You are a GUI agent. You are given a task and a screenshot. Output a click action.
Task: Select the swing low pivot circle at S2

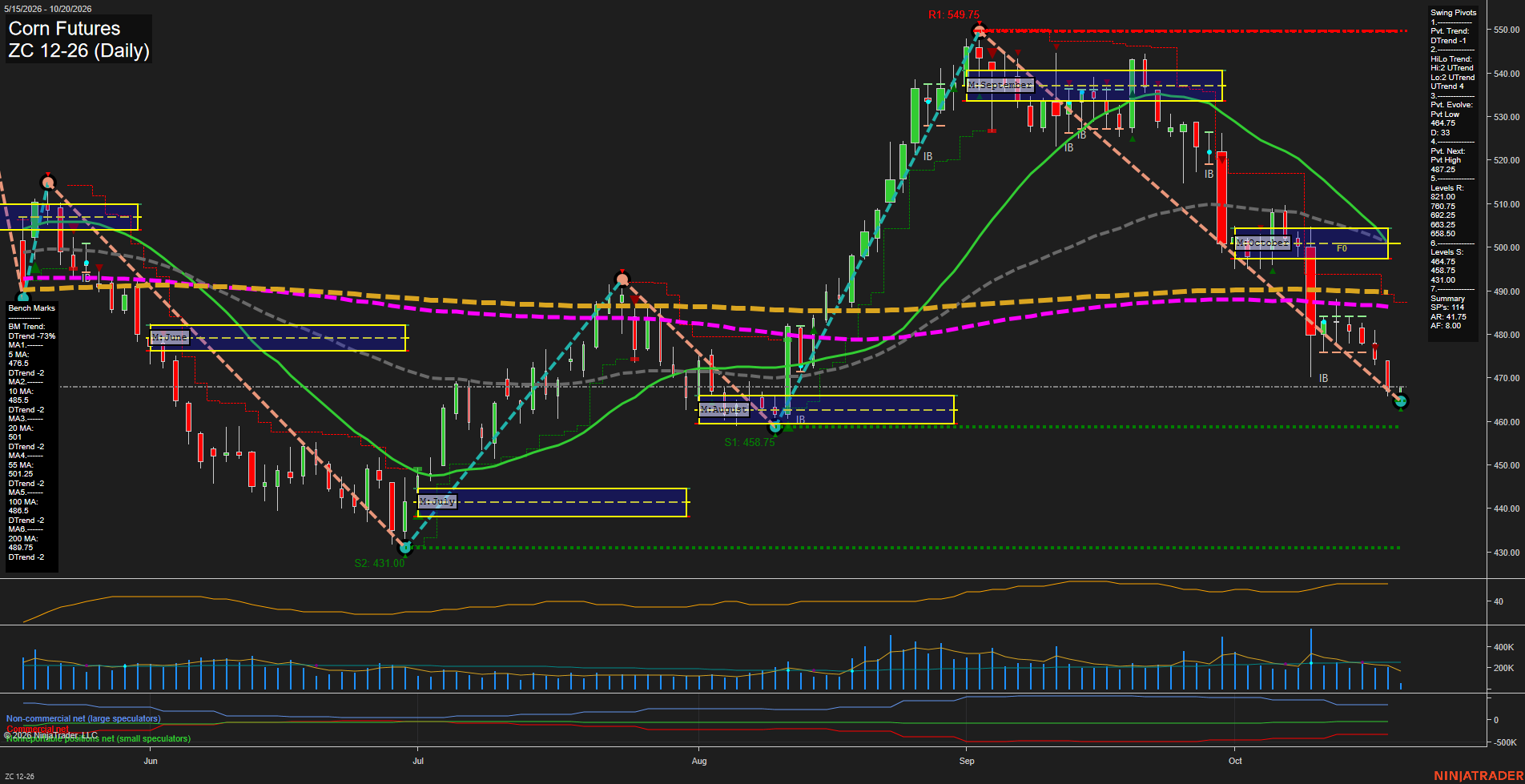point(404,548)
